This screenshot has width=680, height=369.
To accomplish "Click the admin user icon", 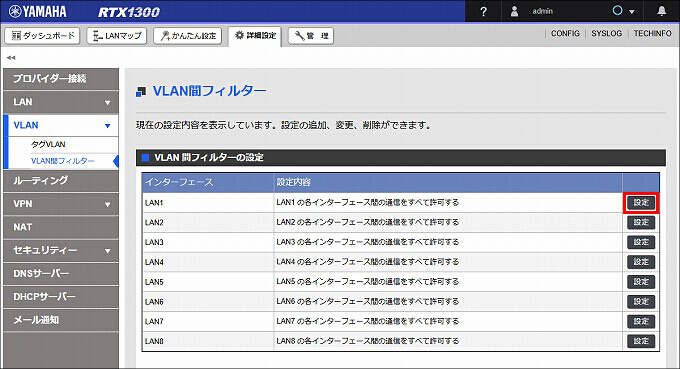I will click(514, 11).
